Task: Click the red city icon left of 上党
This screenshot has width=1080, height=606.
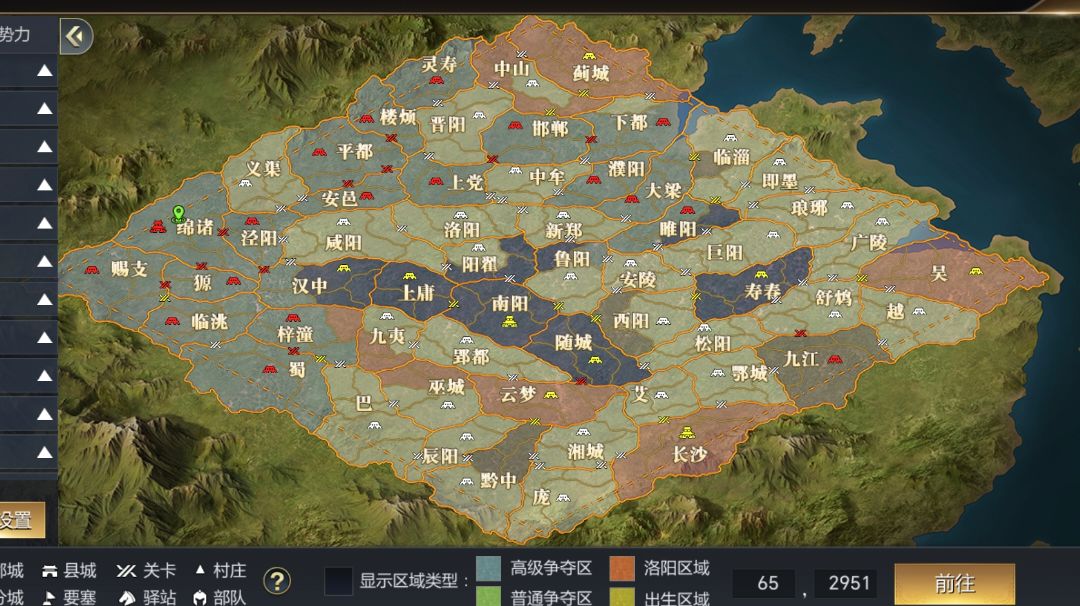Action: (435, 181)
